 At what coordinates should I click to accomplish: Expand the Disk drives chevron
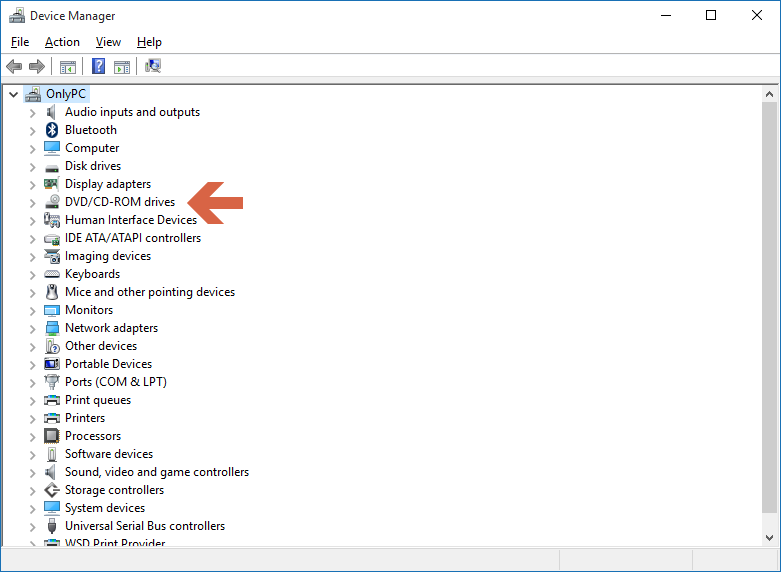pos(32,167)
